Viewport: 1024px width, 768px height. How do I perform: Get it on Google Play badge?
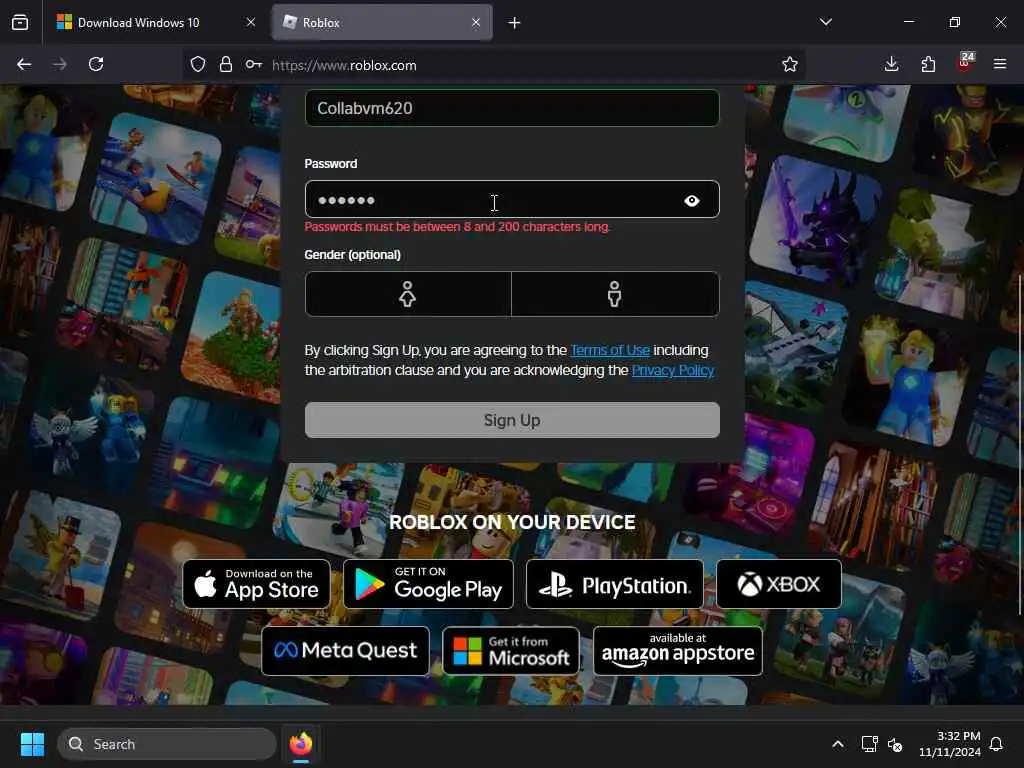tap(428, 584)
